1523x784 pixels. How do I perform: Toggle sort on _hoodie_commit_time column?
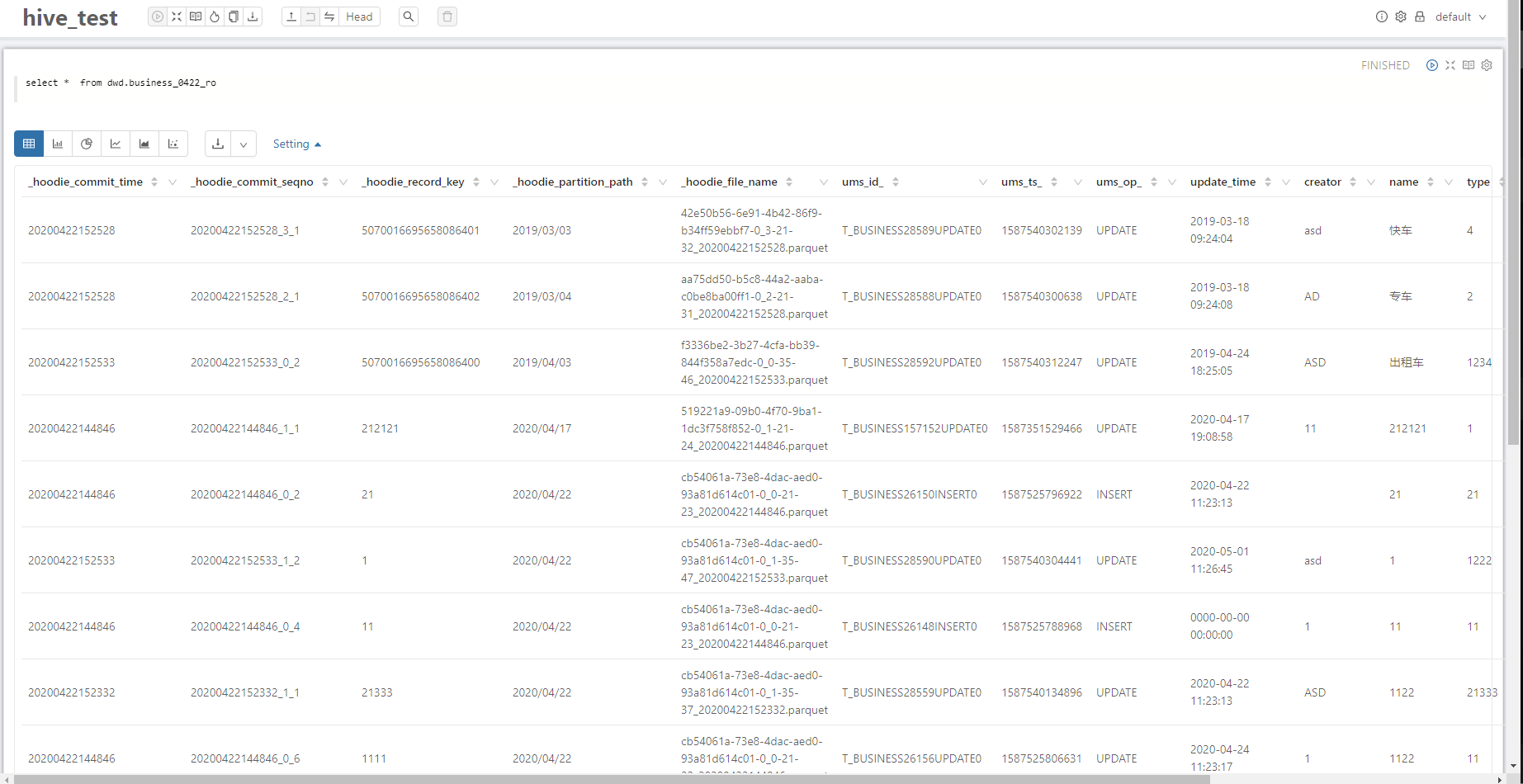pyautogui.click(x=154, y=182)
